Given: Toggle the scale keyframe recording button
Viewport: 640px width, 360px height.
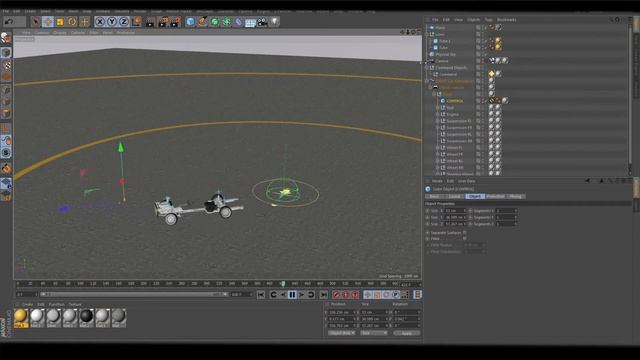Looking at the screenshot, I should tap(377, 295).
